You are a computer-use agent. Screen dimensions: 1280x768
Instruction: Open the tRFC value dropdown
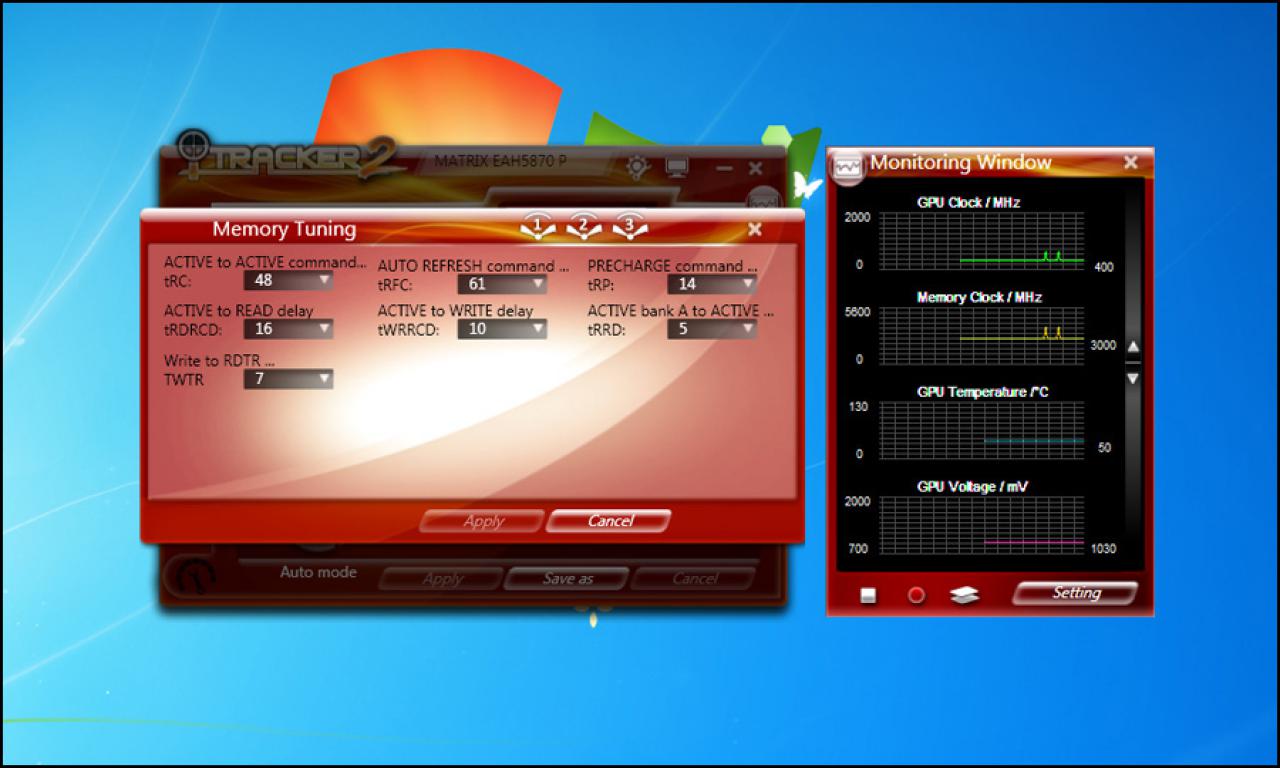pos(502,284)
